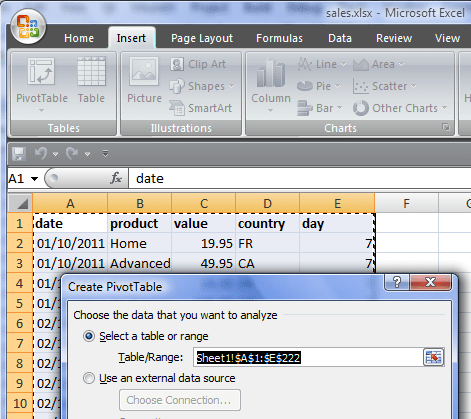Click cell containing CA
This screenshot has width=471, height=419.
[267, 263]
